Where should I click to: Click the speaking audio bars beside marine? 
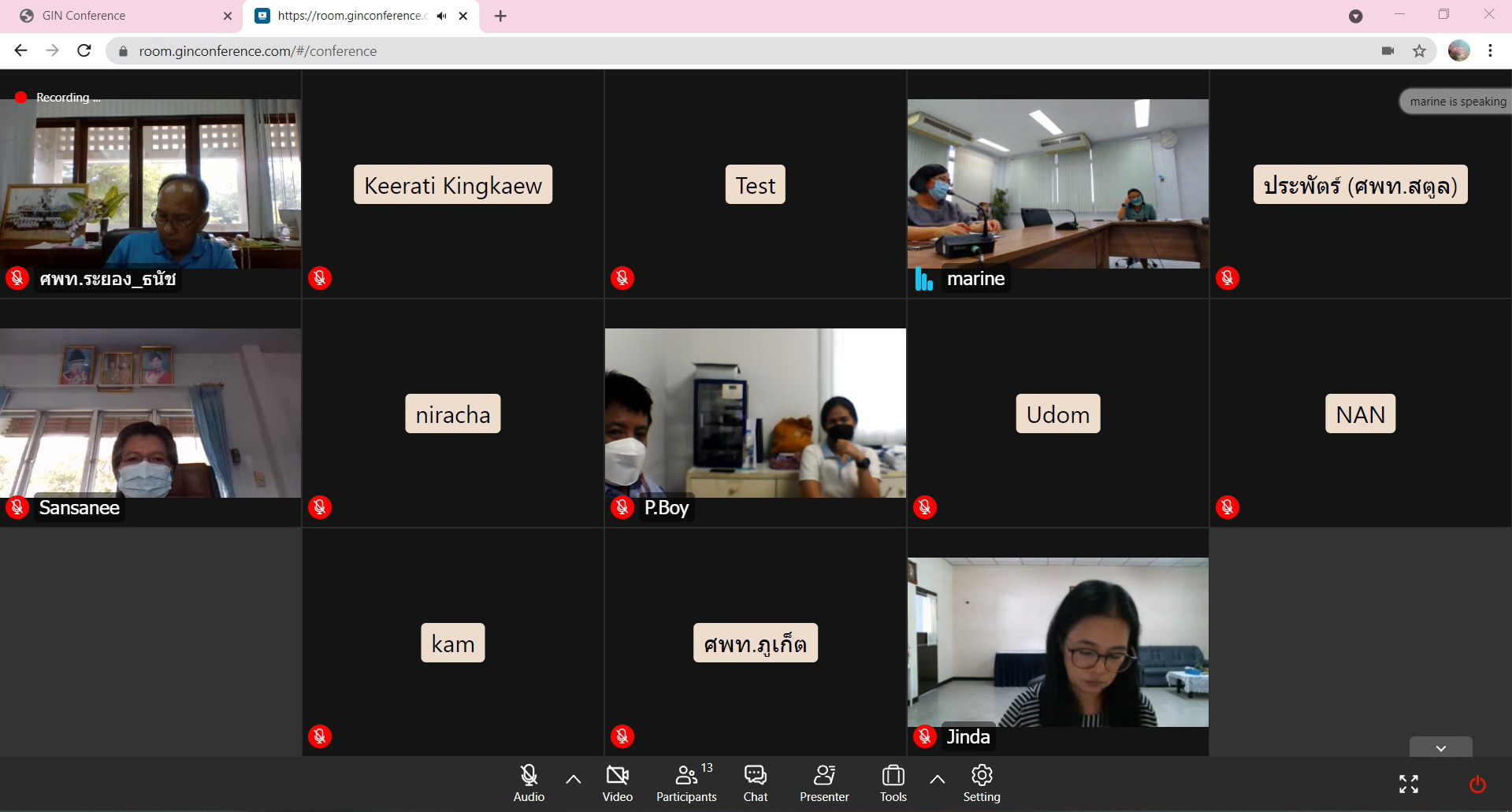[923, 279]
